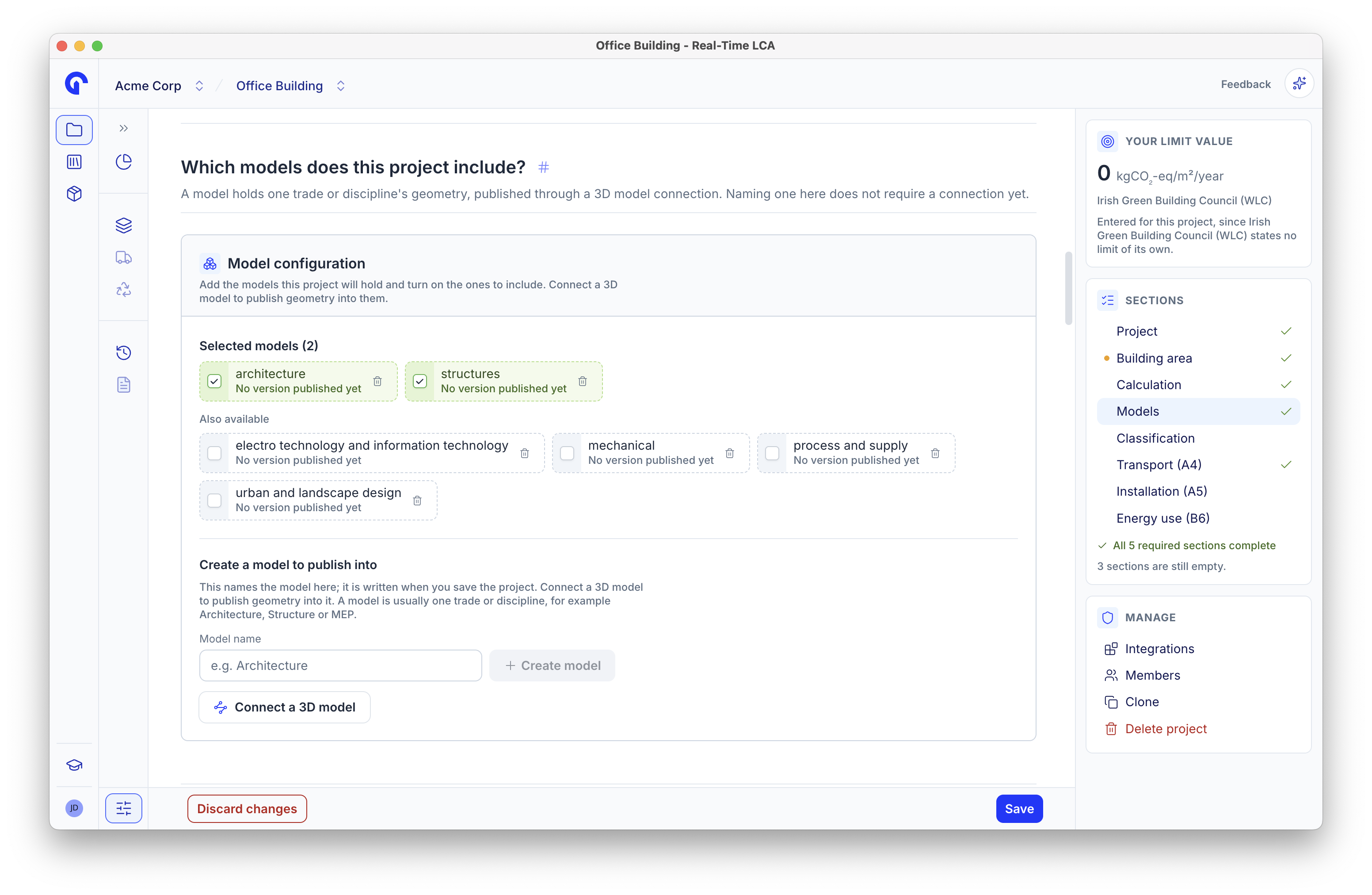Delete the urban and landscape design model
Image resolution: width=1372 pixels, height=895 pixels.
tap(417, 501)
